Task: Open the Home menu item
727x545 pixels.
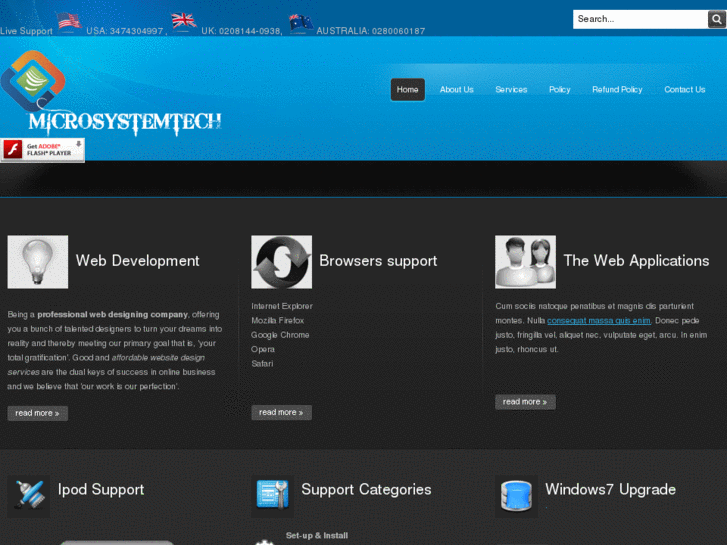Action: coord(407,90)
